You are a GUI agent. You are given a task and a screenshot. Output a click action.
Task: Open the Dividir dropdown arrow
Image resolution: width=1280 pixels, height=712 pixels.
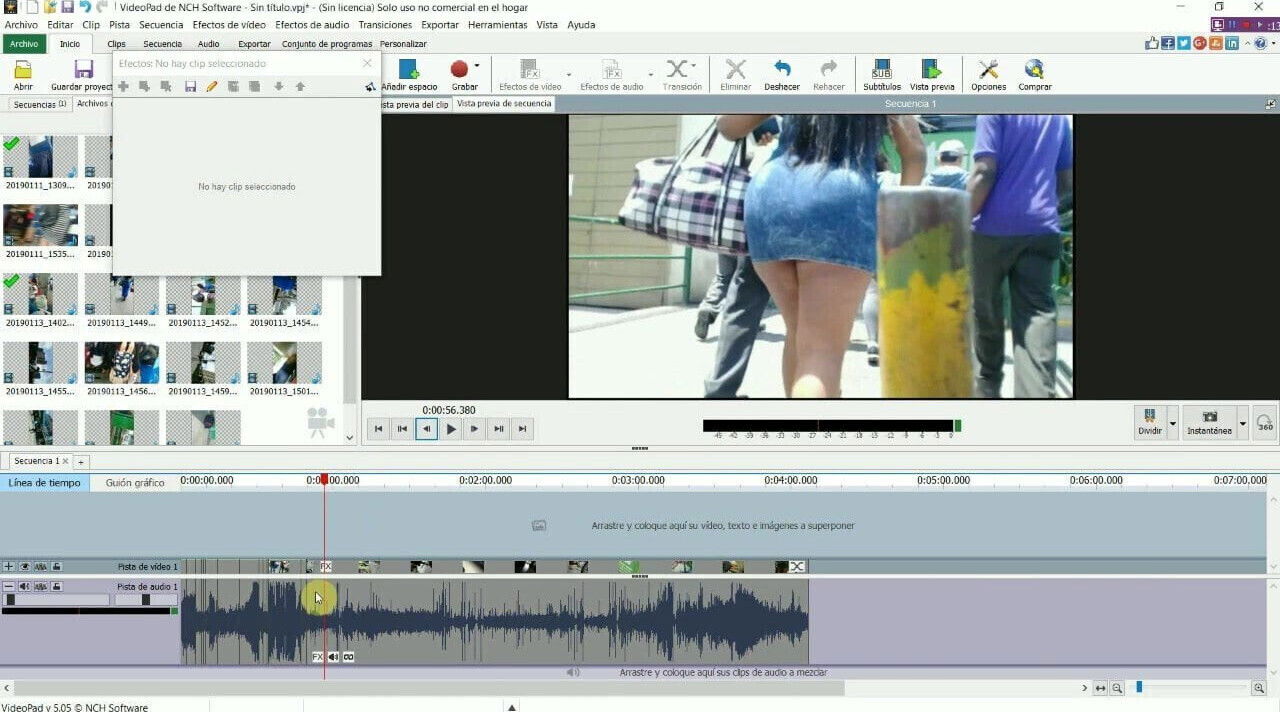(1172, 425)
